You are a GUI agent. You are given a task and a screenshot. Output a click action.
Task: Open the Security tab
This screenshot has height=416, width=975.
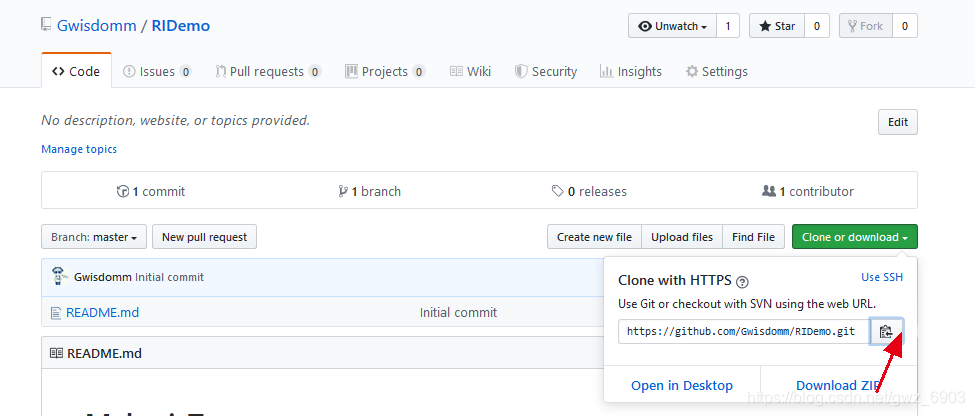pos(545,72)
